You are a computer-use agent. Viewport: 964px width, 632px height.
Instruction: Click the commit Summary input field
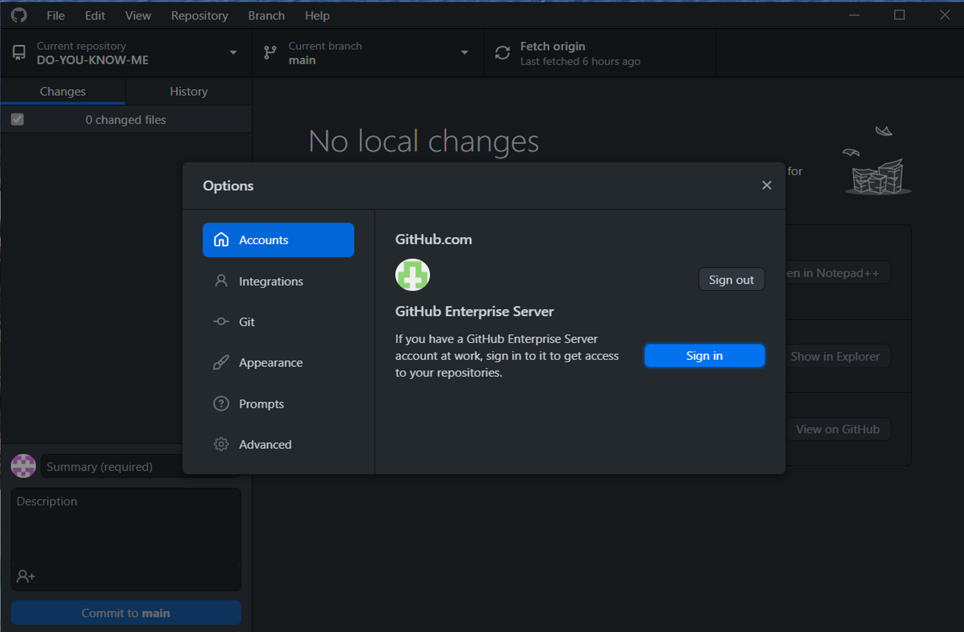pos(112,466)
